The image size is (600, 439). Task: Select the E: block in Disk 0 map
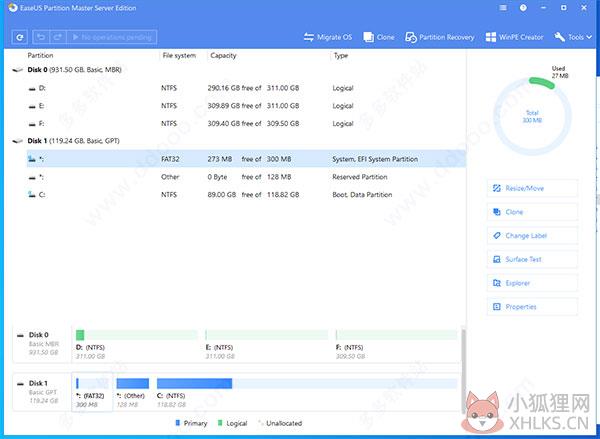[266, 344]
